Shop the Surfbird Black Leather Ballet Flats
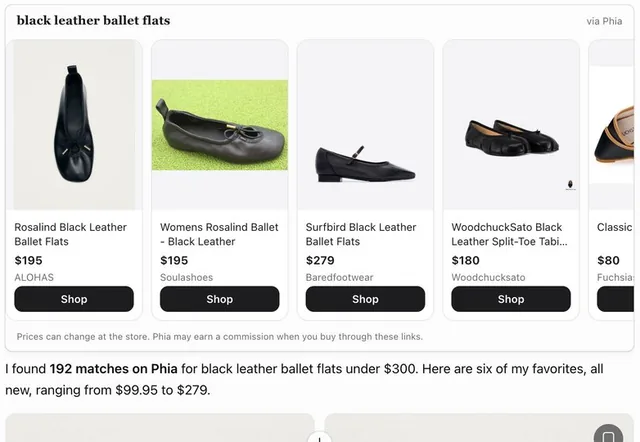The height and width of the screenshot is (442, 640). pyautogui.click(x=365, y=299)
